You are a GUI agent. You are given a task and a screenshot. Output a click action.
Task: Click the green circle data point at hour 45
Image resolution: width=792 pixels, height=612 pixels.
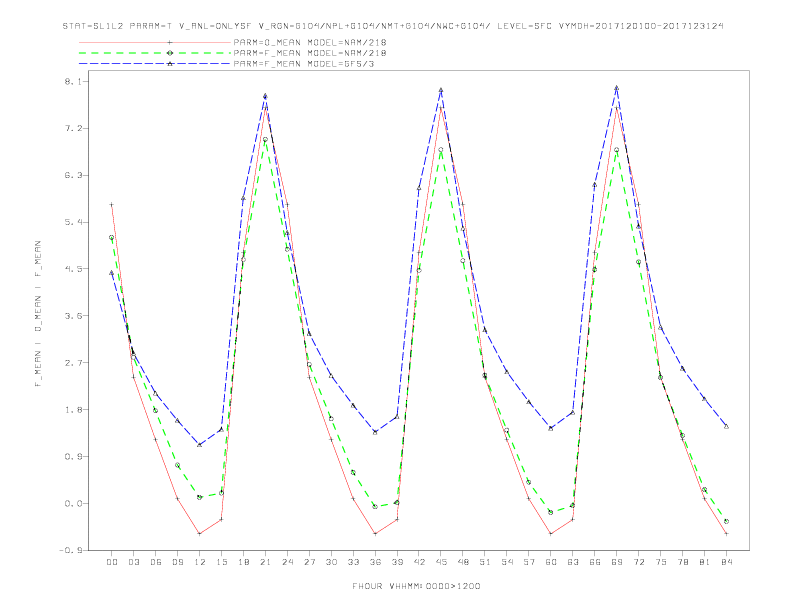[441, 150]
